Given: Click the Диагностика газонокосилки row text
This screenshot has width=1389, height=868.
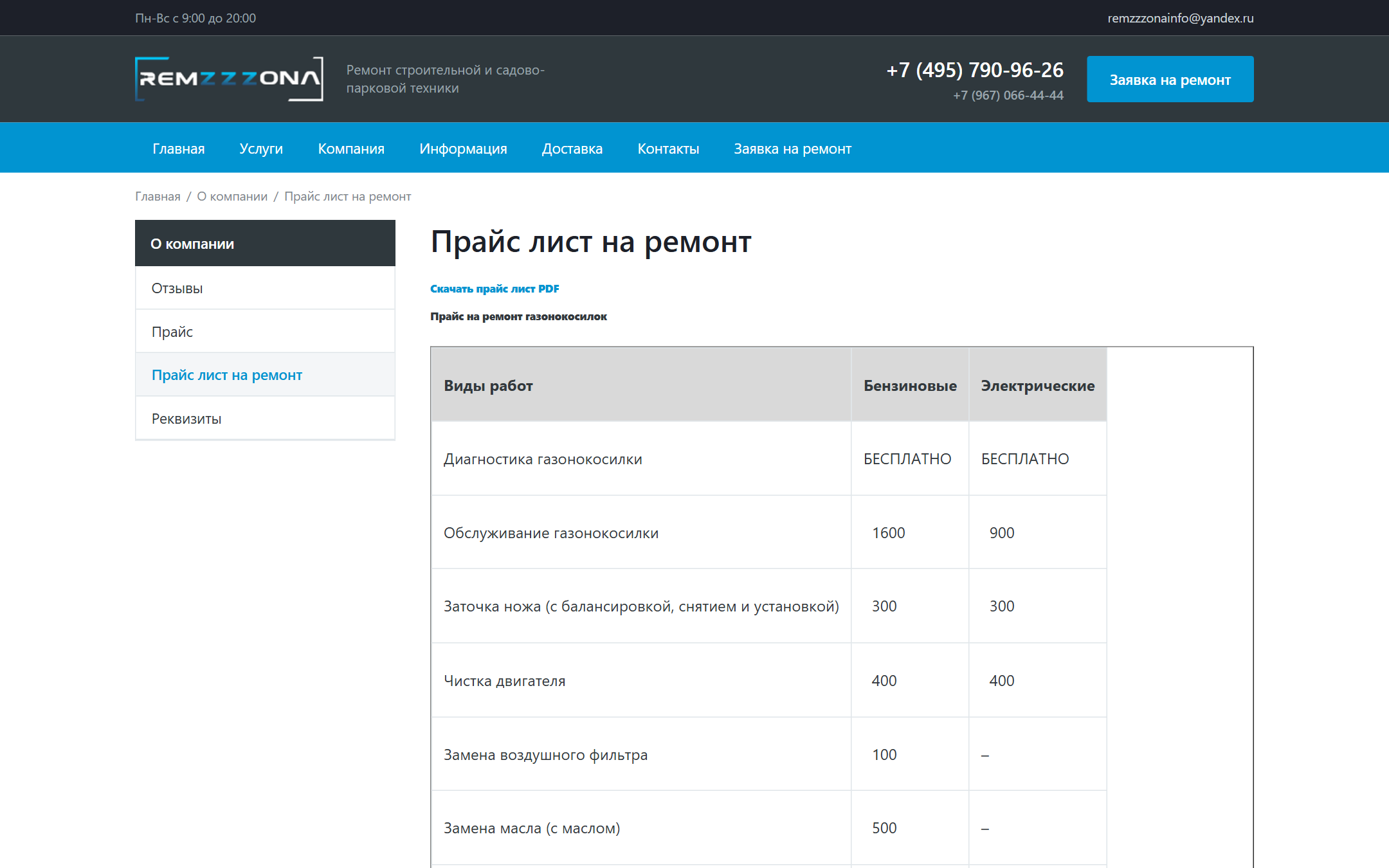Looking at the screenshot, I should (543, 459).
